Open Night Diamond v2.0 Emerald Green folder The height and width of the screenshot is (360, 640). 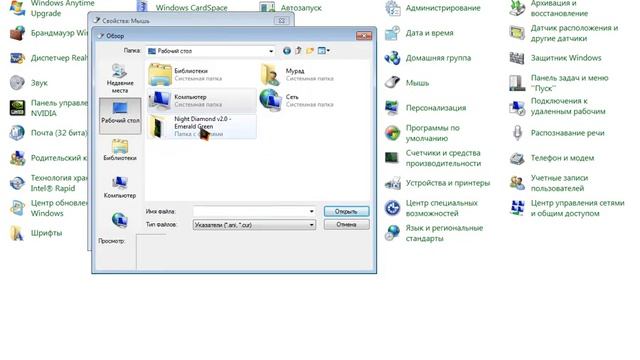tap(202, 127)
